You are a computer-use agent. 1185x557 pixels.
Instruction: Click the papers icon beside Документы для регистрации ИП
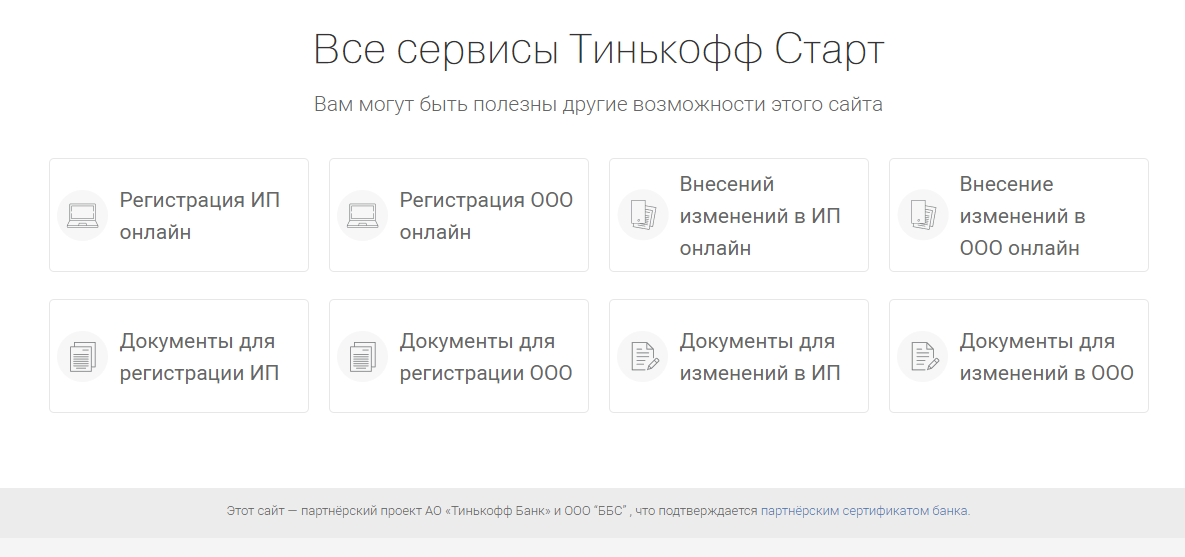[x=82, y=357]
